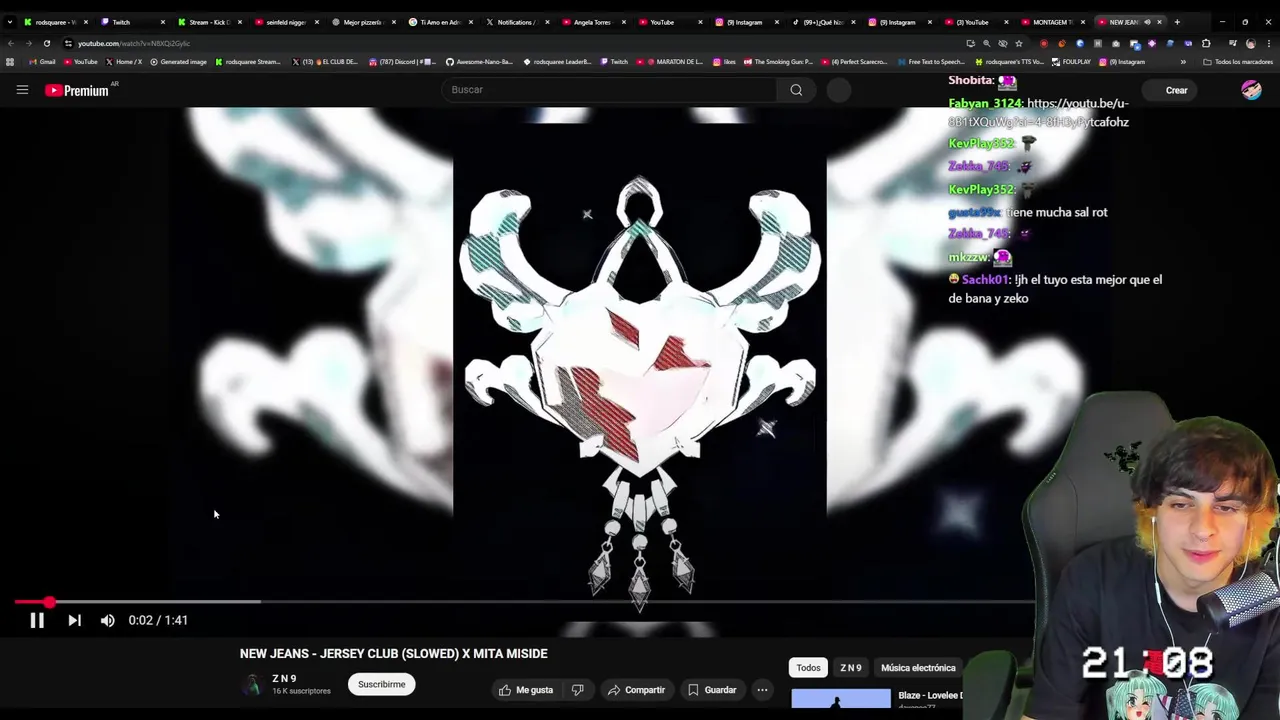Image resolution: width=1280 pixels, height=720 pixels.
Task: Open the YouTube hamburger guide menu
Action: [x=22, y=90]
